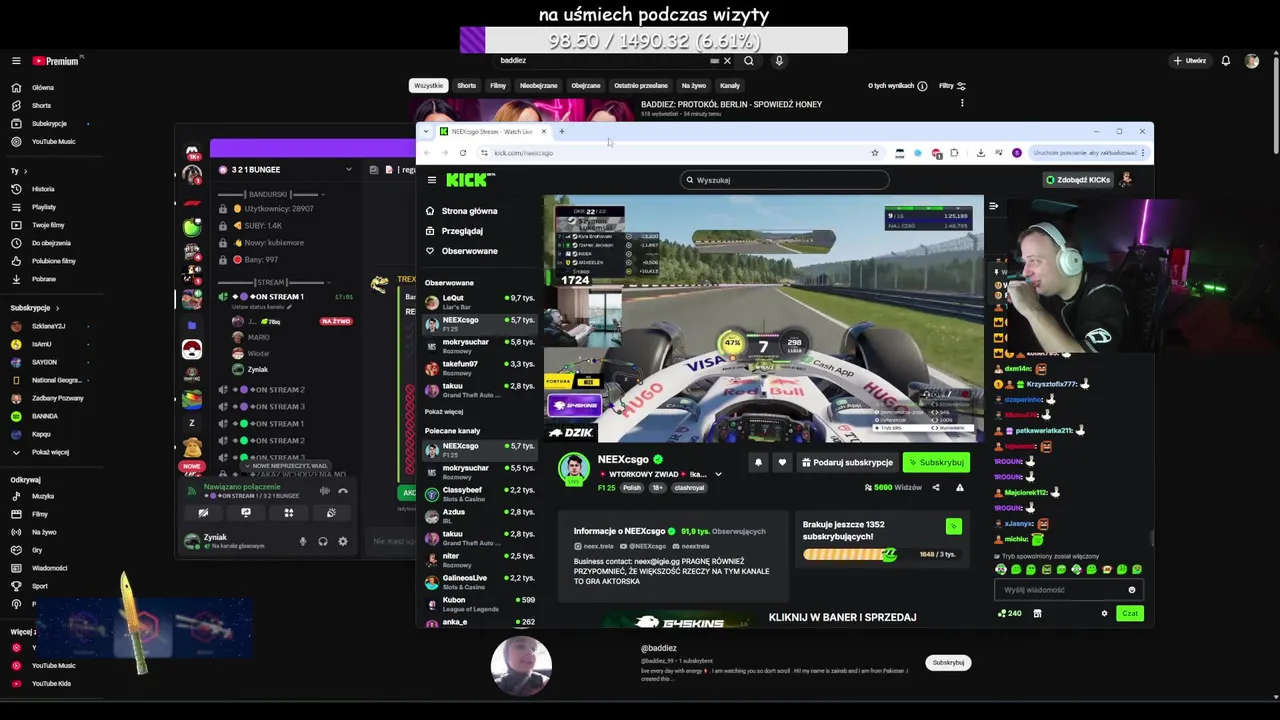
Task: Click NEEXcsgo channel avatar
Action: click(x=573, y=470)
